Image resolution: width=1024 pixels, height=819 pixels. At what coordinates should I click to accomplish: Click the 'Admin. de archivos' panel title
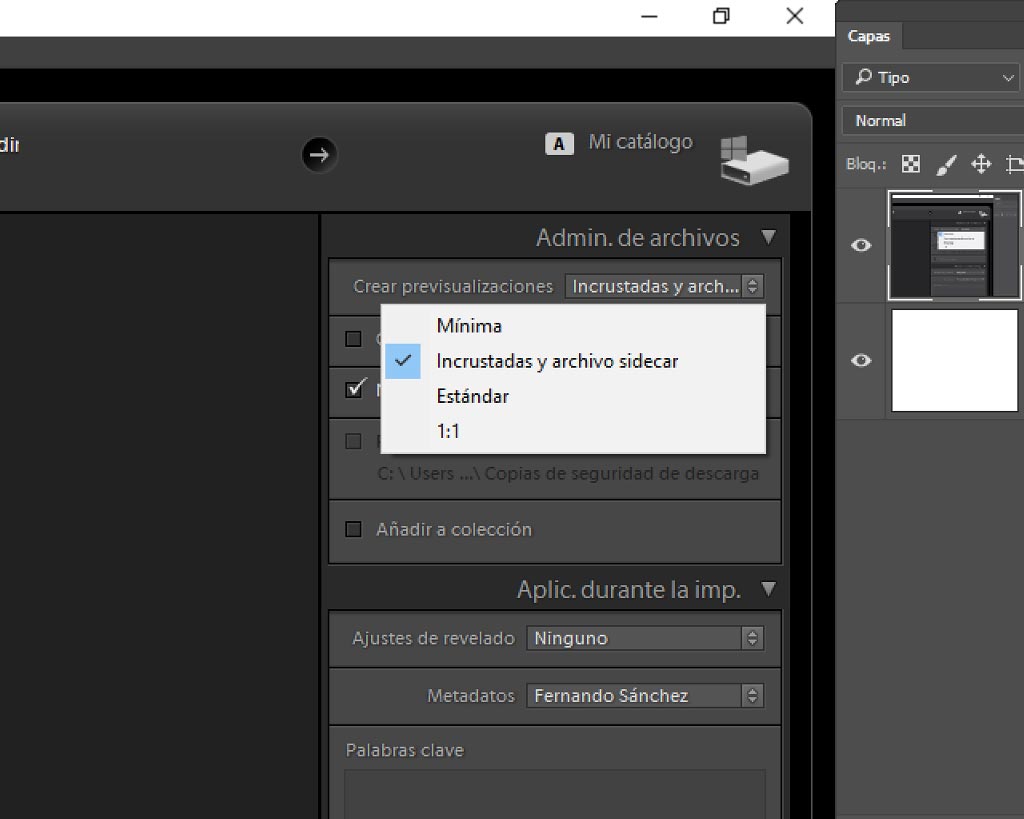tap(637, 238)
